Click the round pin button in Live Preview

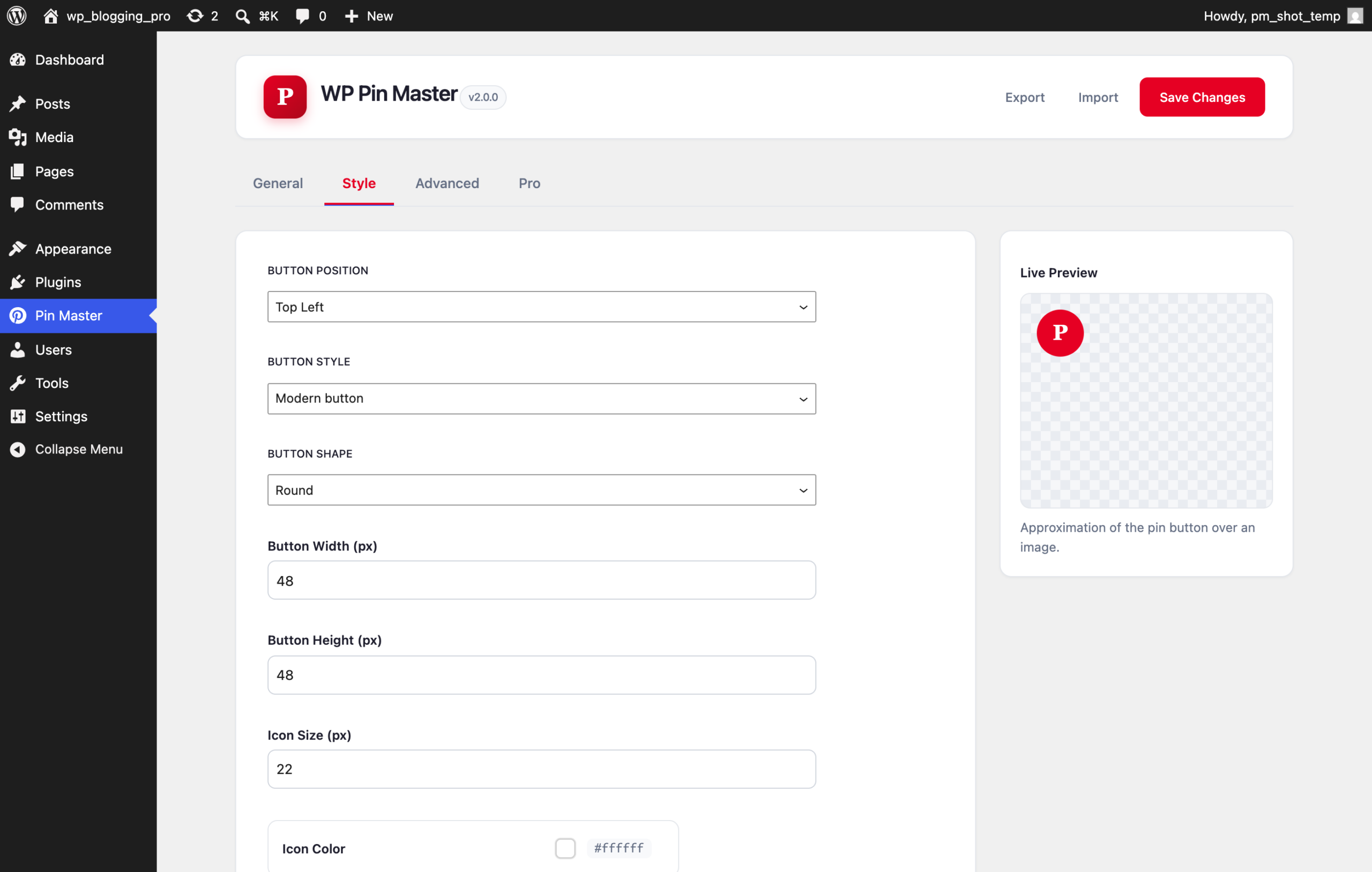pyautogui.click(x=1060, y=333)
